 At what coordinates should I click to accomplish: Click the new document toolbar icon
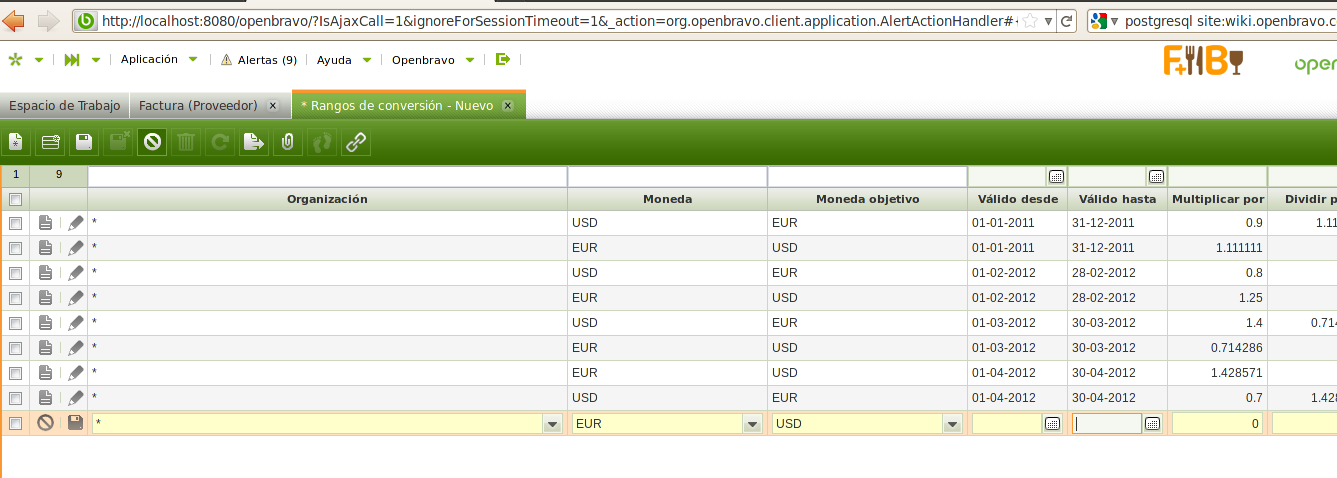click(16, 143)
